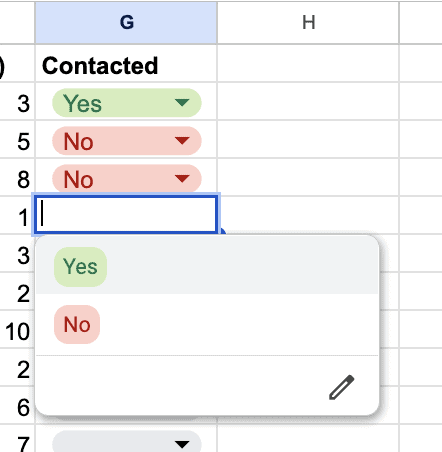
Task: Select the cell containing 8
Action: (x=17, y=178)
